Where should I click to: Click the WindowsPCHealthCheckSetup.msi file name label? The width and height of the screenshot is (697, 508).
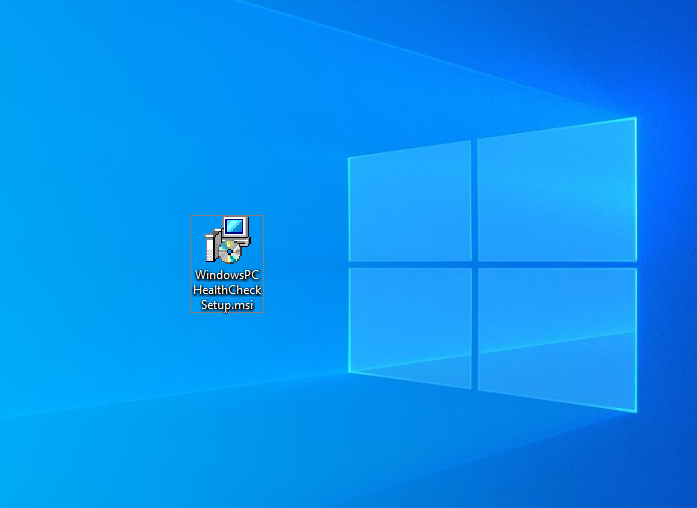click(227, 290)
